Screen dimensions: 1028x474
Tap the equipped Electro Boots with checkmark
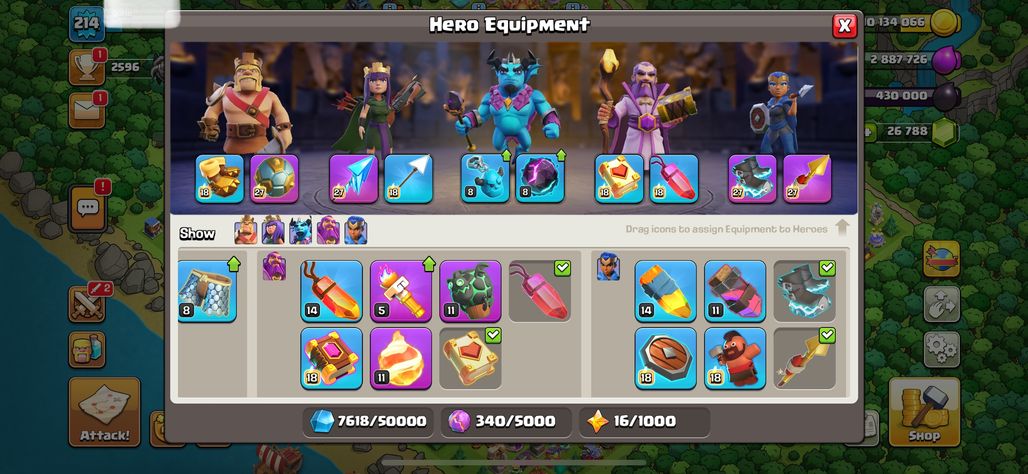pos(804,290)
